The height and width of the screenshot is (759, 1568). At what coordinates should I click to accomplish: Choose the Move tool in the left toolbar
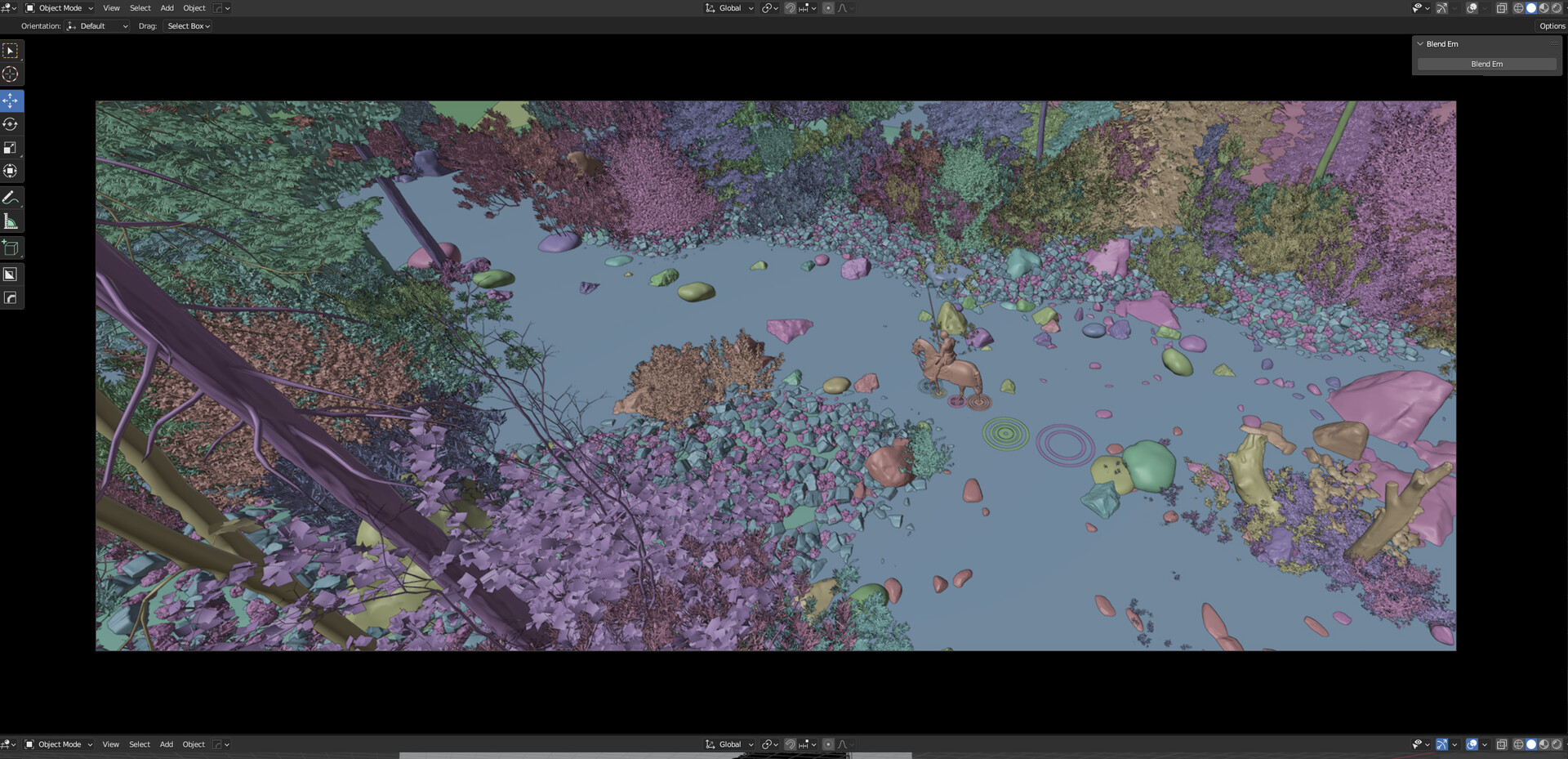11,100
